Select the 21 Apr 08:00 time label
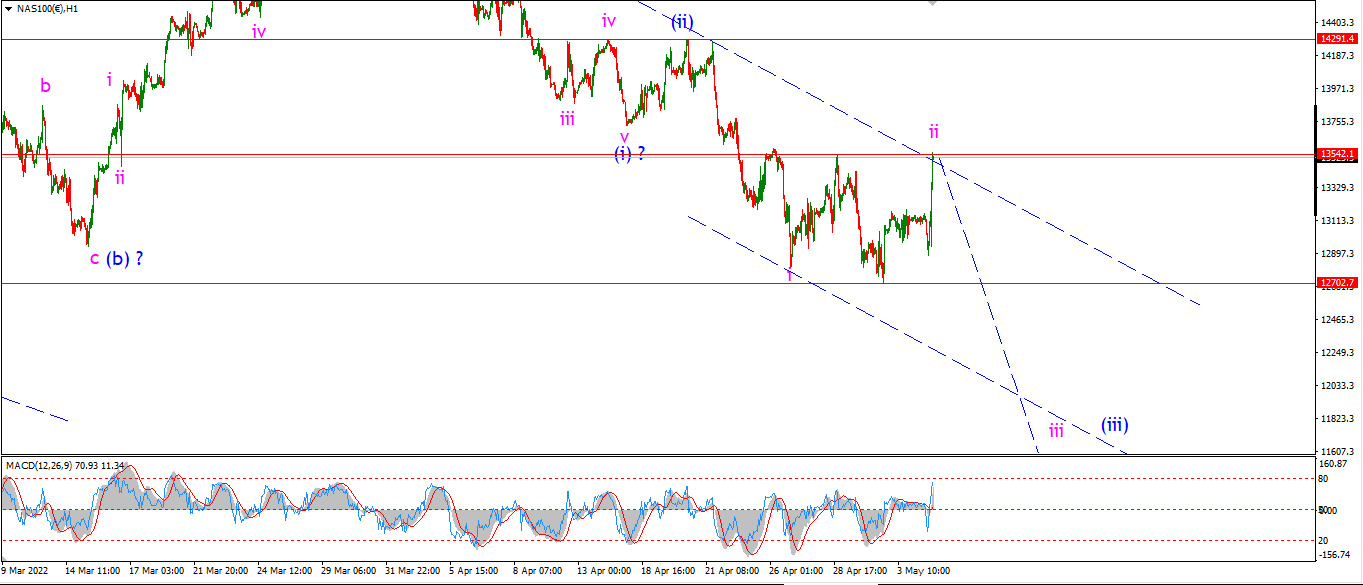Viewport: 1363px width, 585px height. pyautogui.click(x=733, y=570)
